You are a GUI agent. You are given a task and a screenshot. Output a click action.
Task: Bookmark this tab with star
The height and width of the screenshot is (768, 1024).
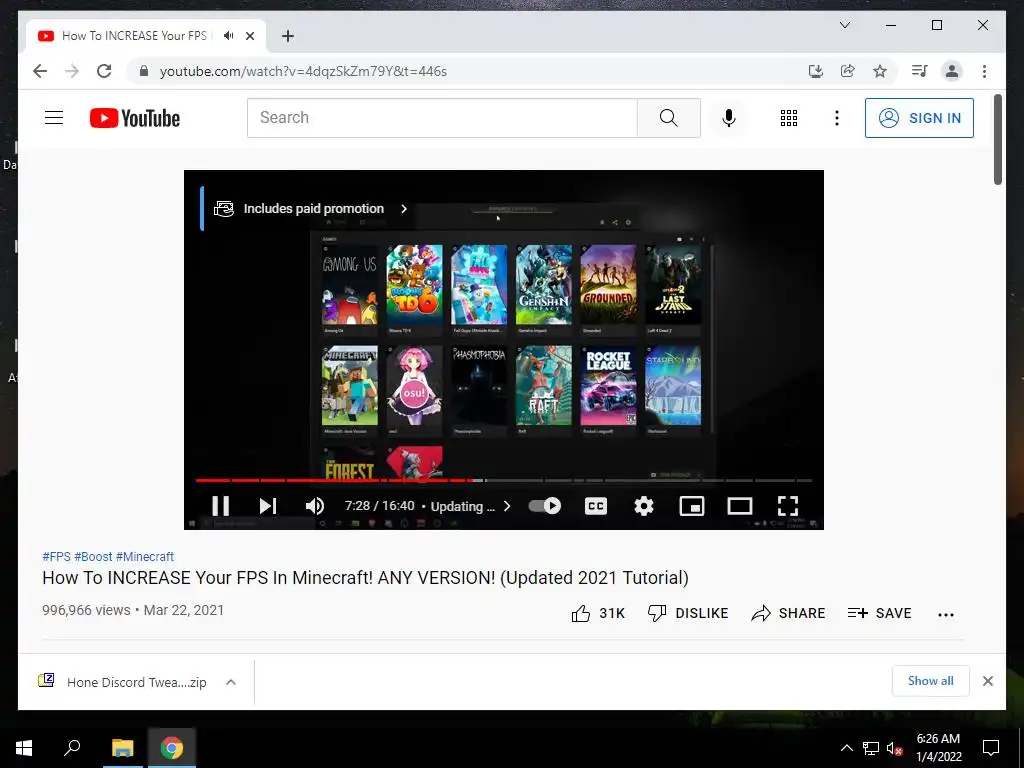[x=880, y=71]
